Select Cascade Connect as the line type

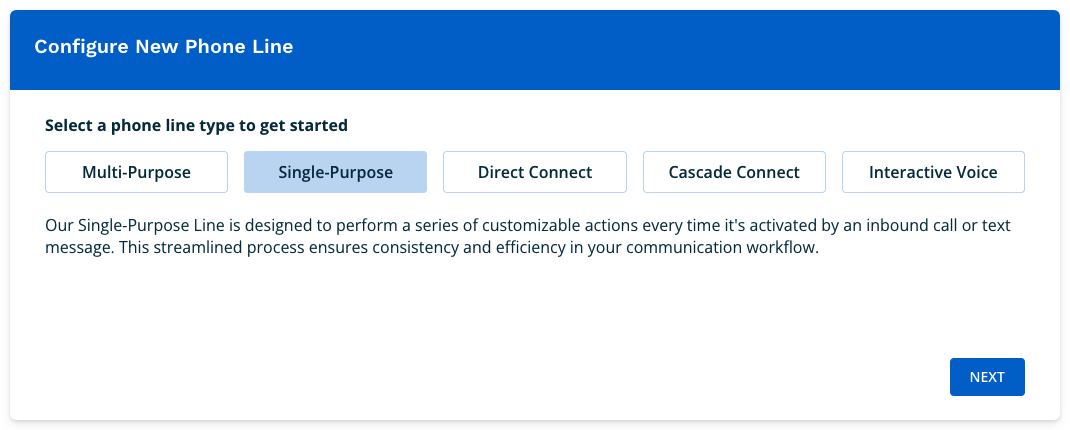(x=734, y=172)
